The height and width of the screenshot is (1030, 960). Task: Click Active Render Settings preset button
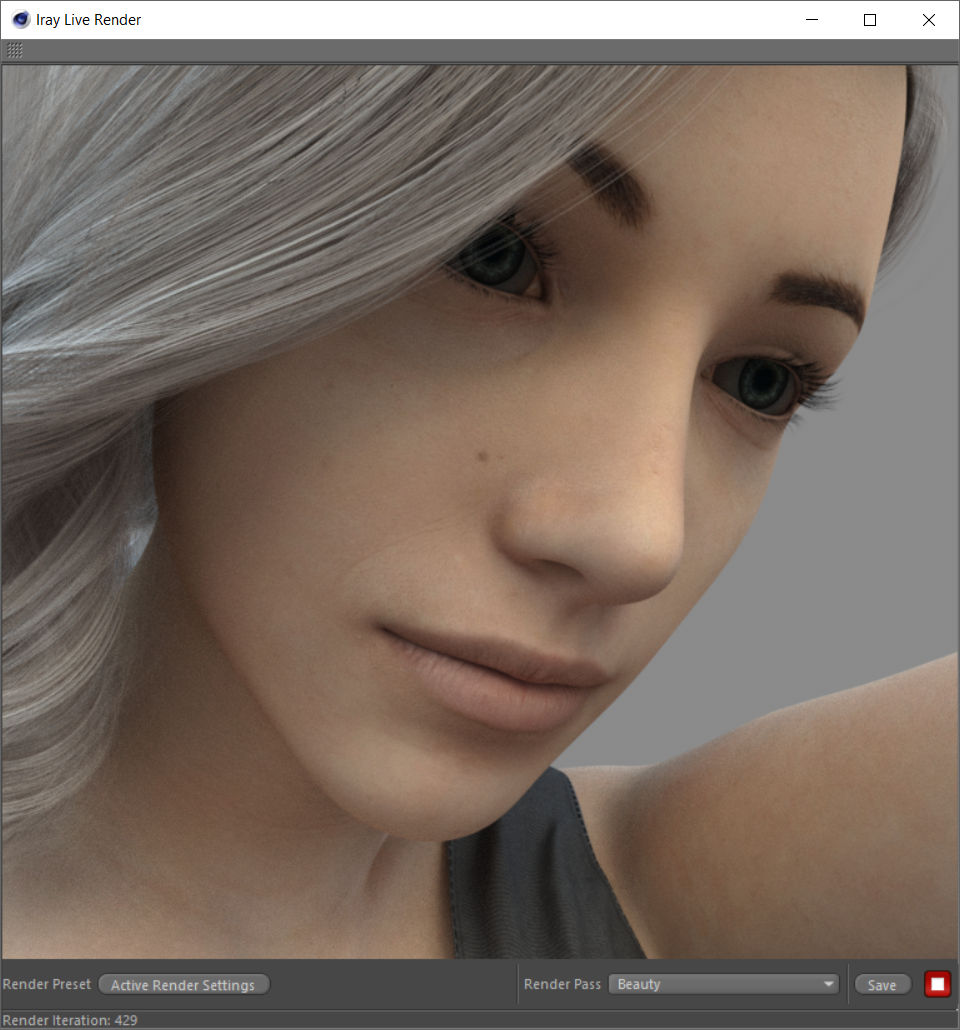tap(183, 985)
